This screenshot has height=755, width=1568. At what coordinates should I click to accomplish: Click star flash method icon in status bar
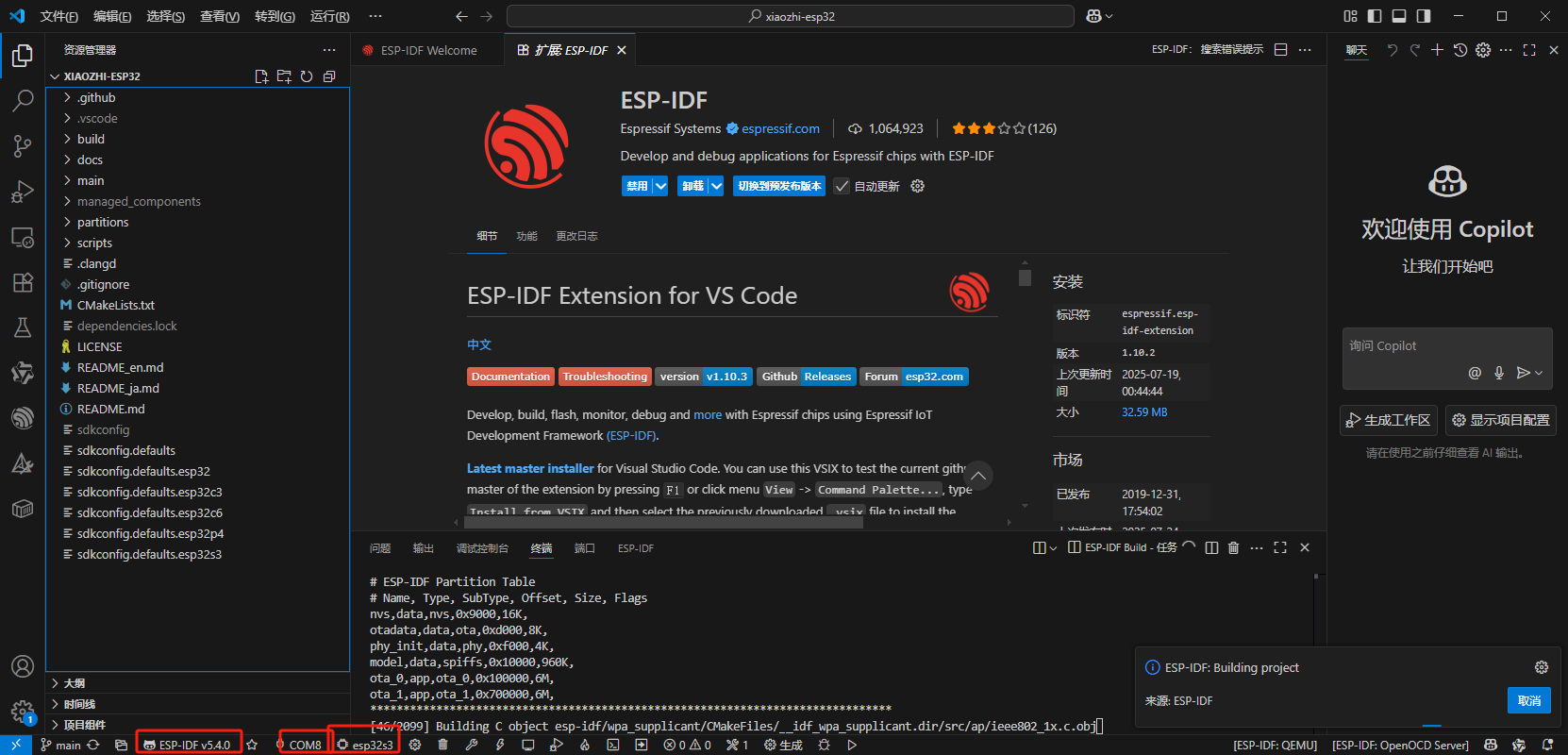[x=252, y=745]
